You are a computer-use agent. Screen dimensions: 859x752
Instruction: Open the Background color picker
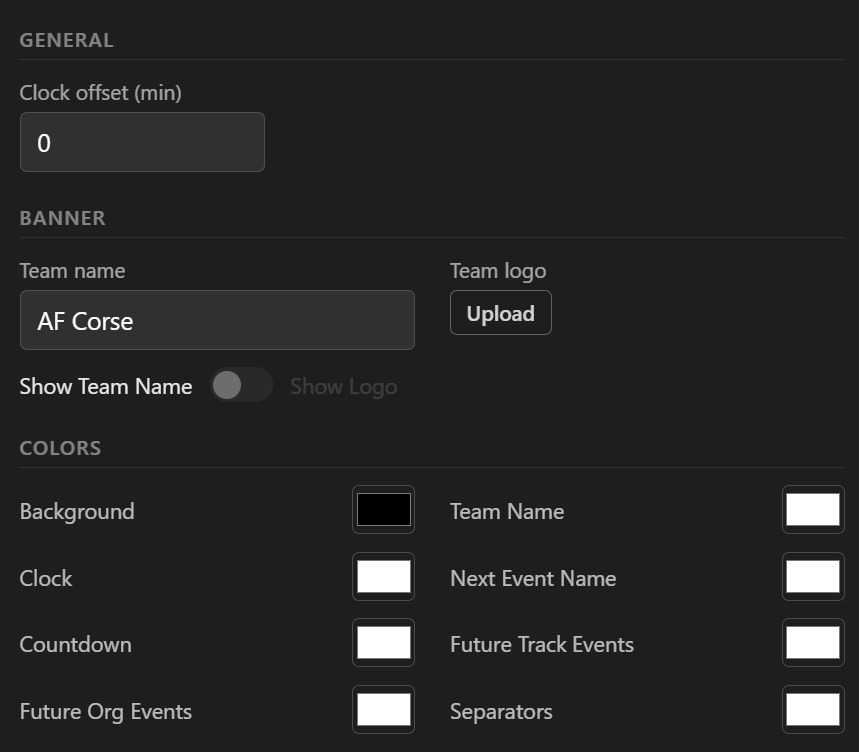coord(383,509)
